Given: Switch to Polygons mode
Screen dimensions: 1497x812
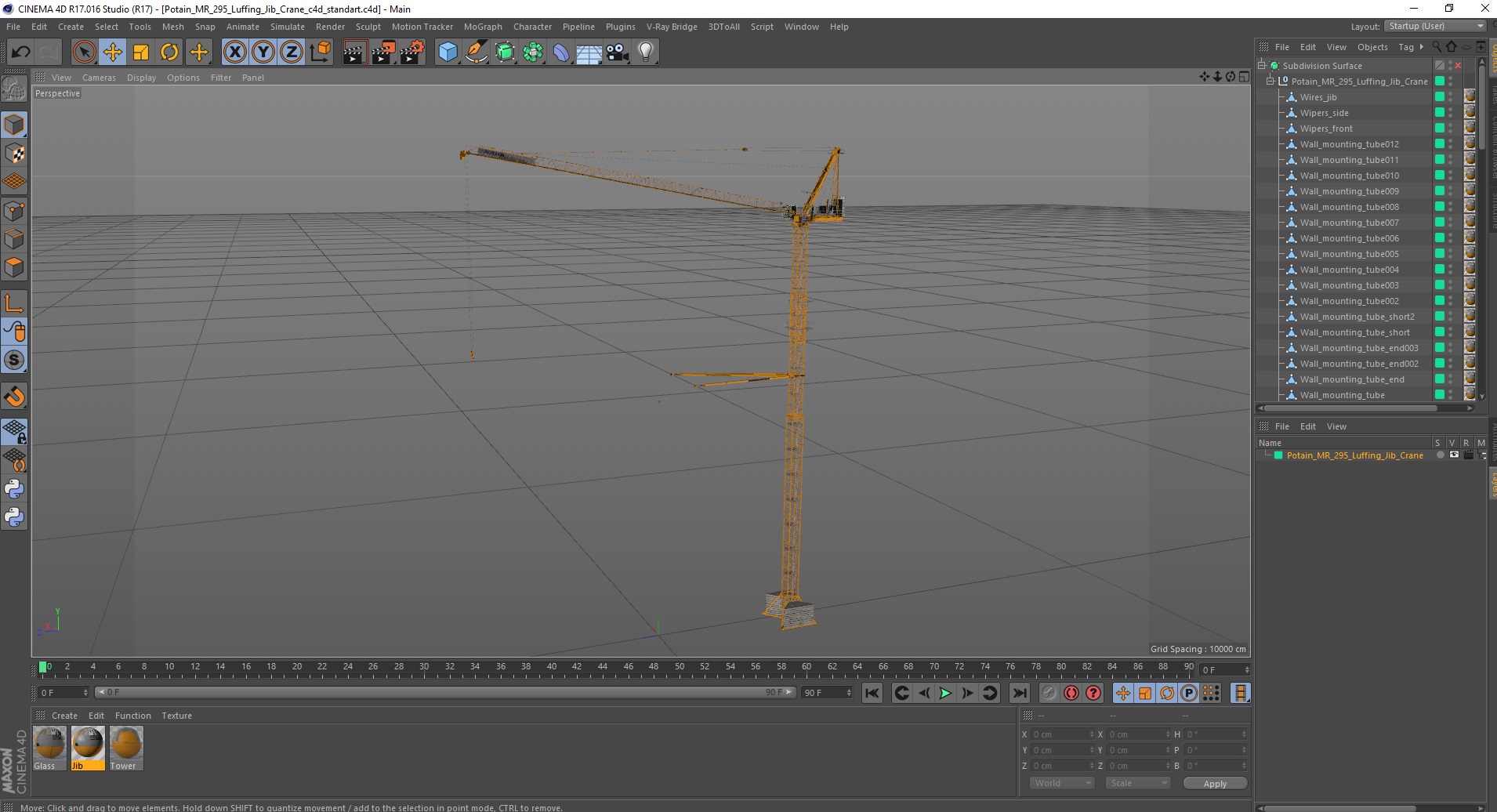Looking at the screenshot, I should [x=14, y=267].
